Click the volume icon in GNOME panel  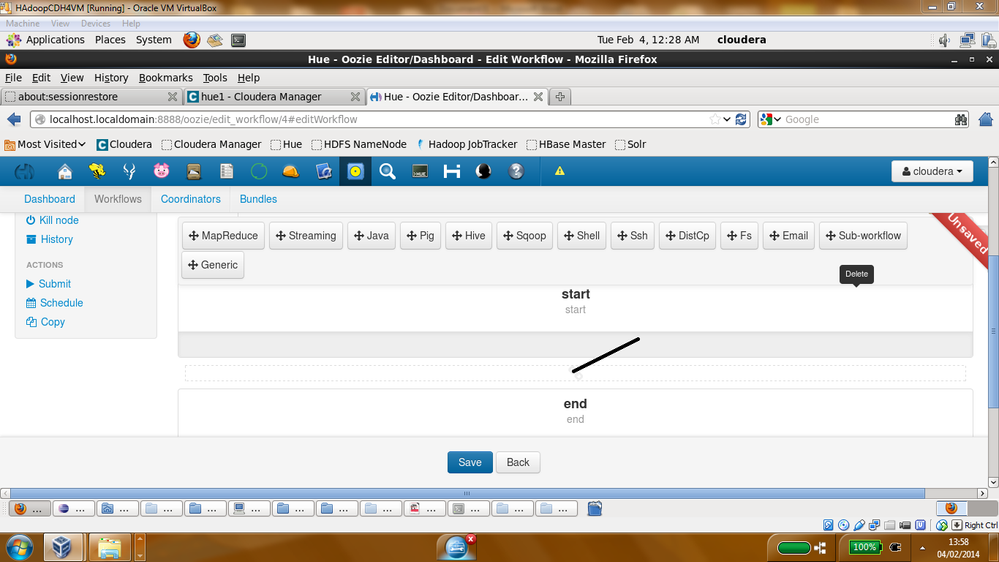944,40
